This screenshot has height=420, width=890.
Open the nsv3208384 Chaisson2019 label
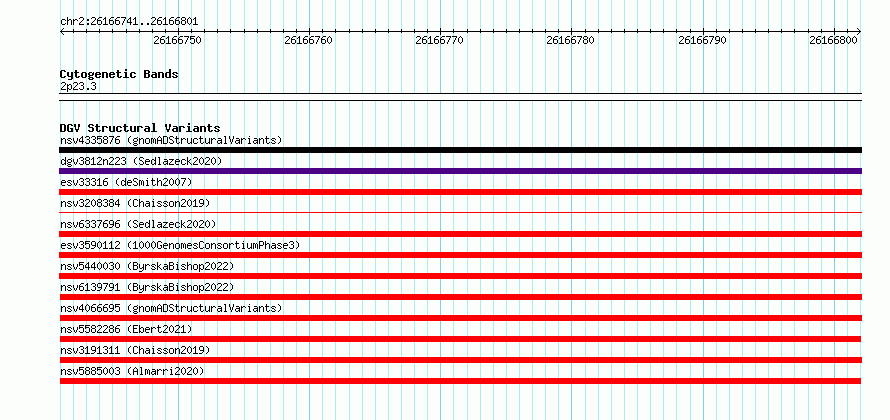click(x=135, y=203)
